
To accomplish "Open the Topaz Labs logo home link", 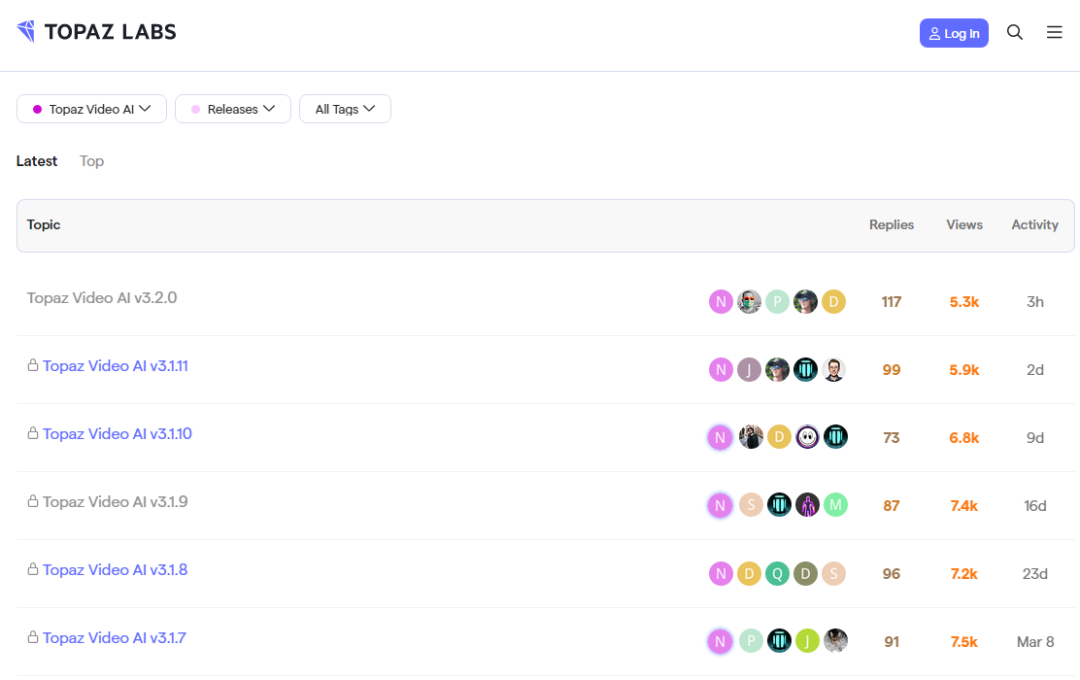I will (96, 32).
